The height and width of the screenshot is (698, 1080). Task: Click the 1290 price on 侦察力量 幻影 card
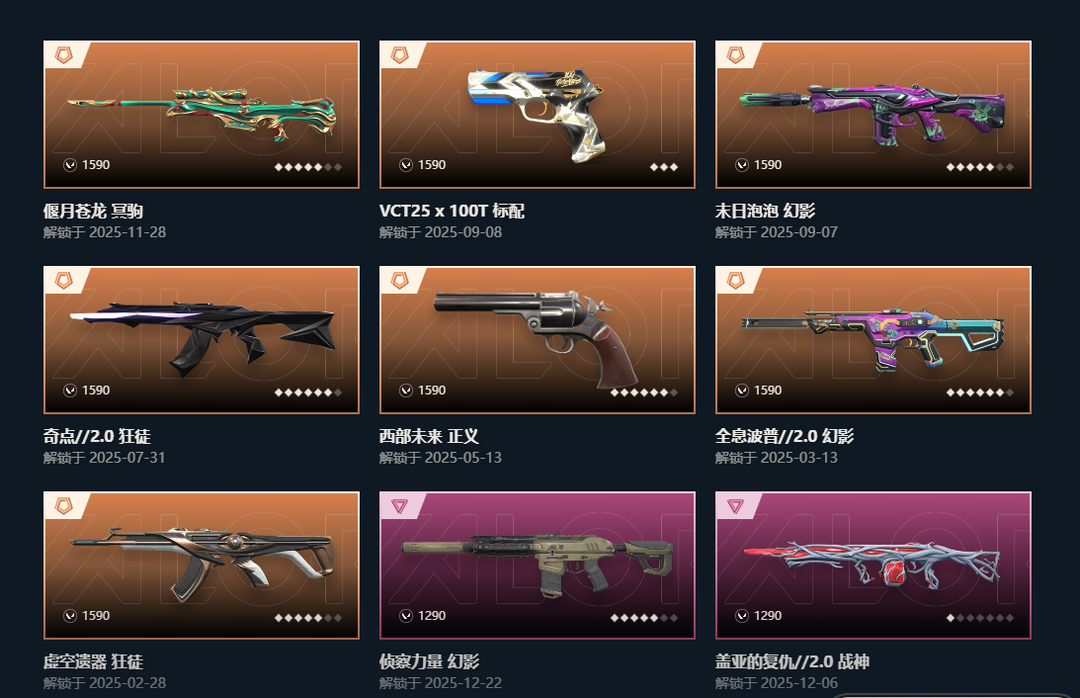pyautogui.click(x=432, y=616)
